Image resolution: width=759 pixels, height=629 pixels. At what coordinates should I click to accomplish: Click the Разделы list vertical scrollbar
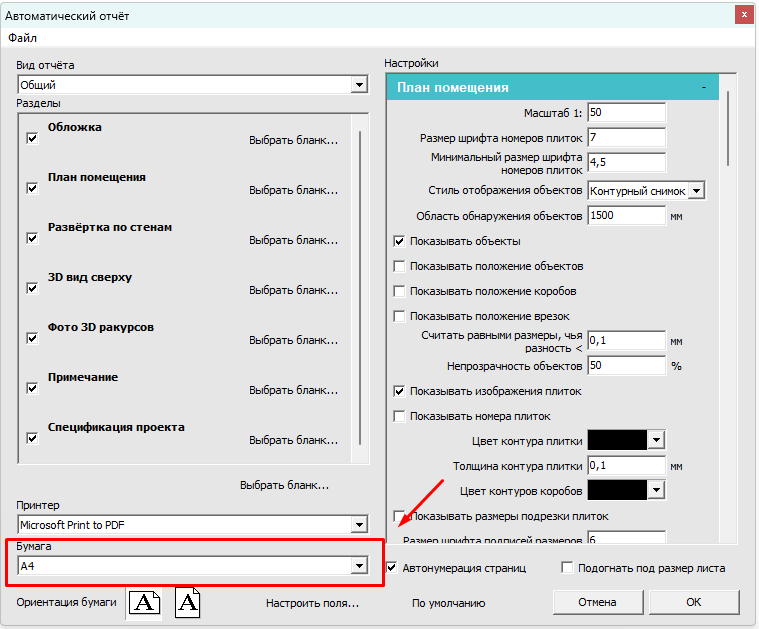click(360, 288)
